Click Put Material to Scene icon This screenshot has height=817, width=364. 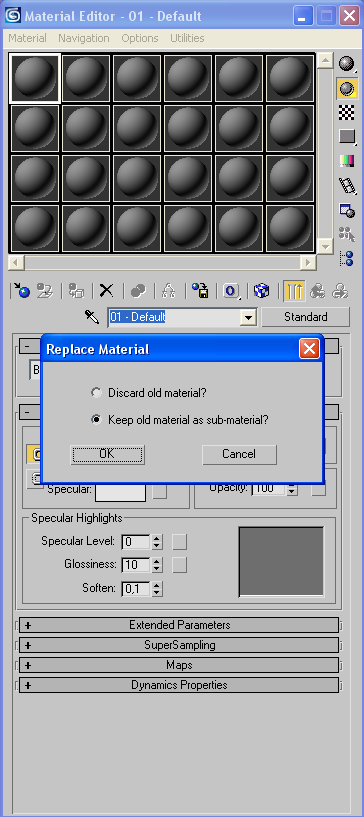(45, 290)
